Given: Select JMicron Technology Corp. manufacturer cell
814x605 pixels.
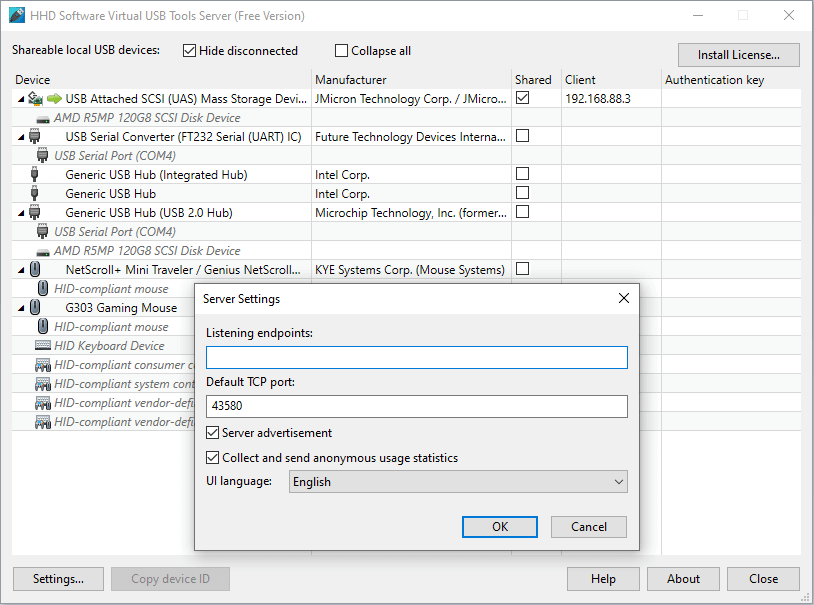Looking at the screenshot, I should [411, 99].
